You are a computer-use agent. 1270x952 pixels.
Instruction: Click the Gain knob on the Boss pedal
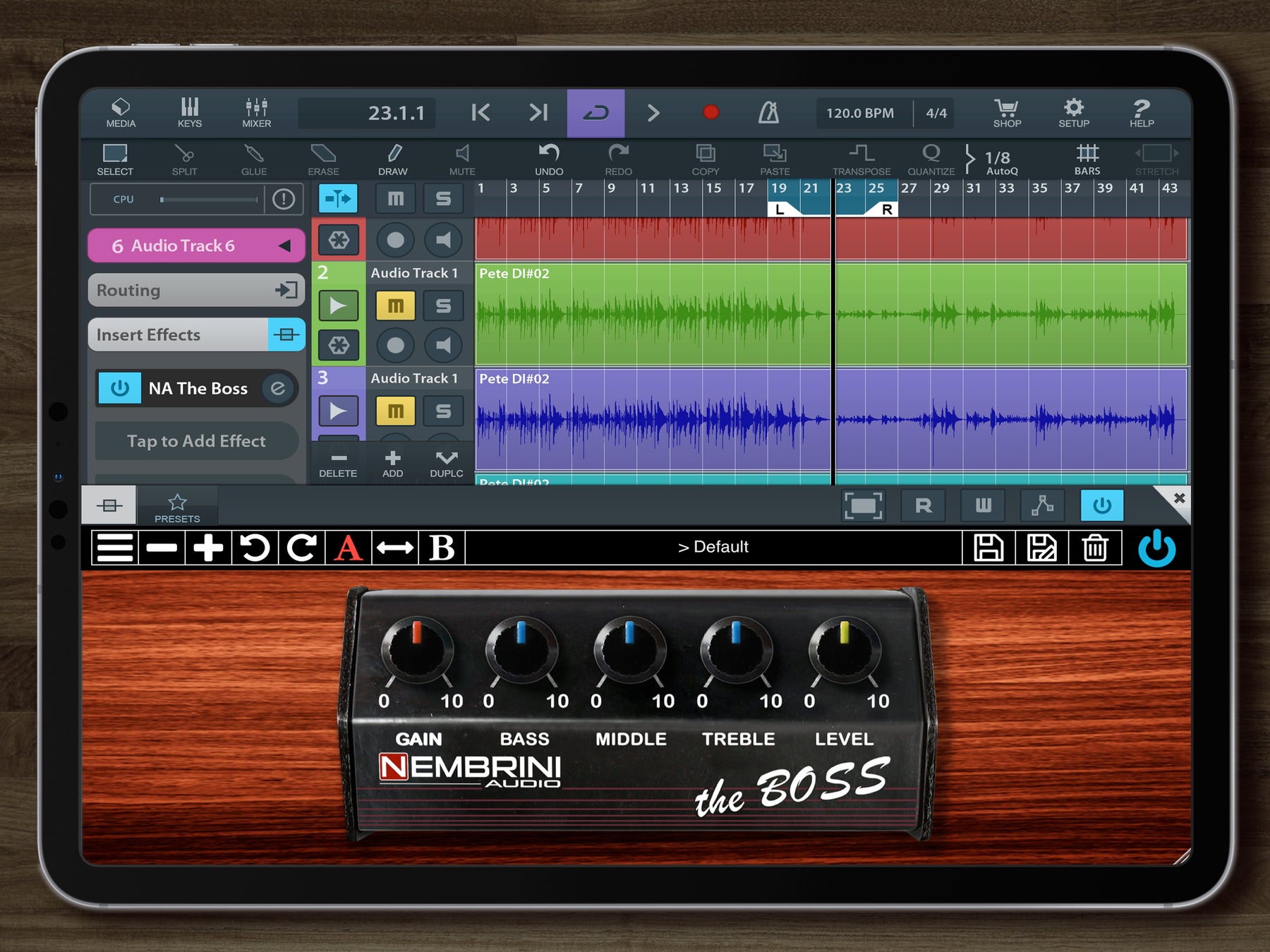[417, 649]
